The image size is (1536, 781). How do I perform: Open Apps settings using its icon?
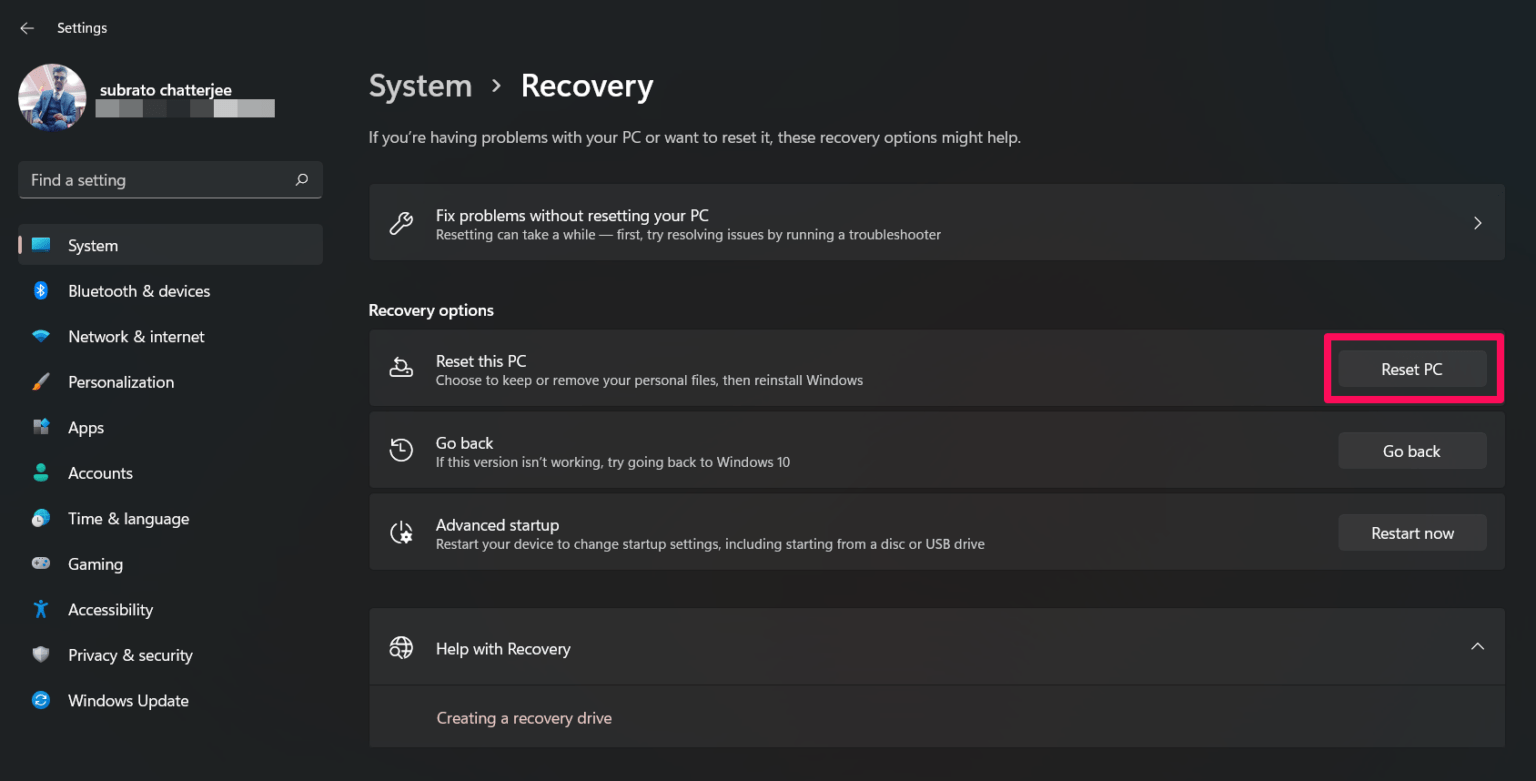point(41,427)
